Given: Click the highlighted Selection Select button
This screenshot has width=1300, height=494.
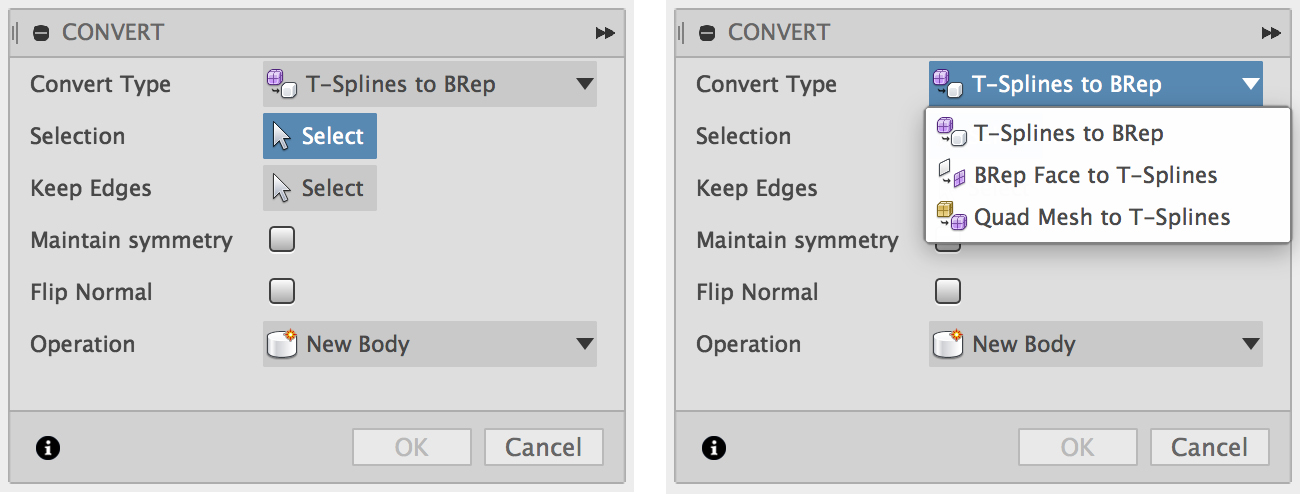Looking at the screenshot, I should 320,137.
